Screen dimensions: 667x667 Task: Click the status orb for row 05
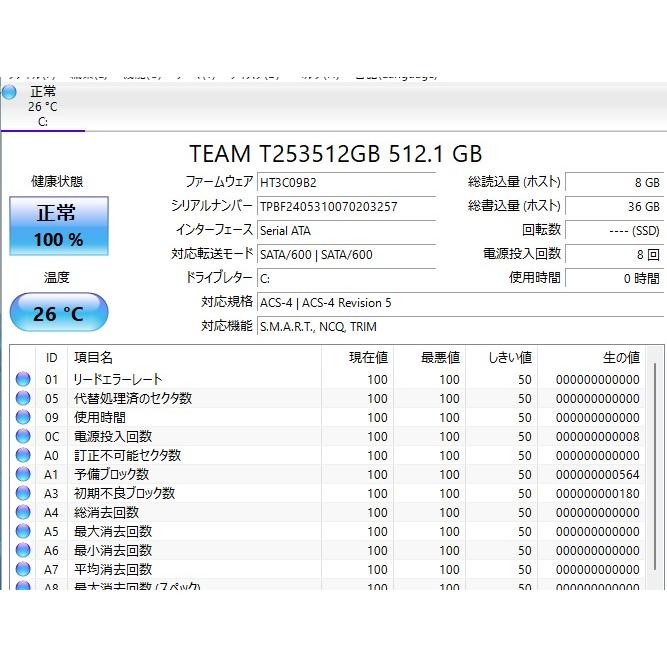point(23,398)
